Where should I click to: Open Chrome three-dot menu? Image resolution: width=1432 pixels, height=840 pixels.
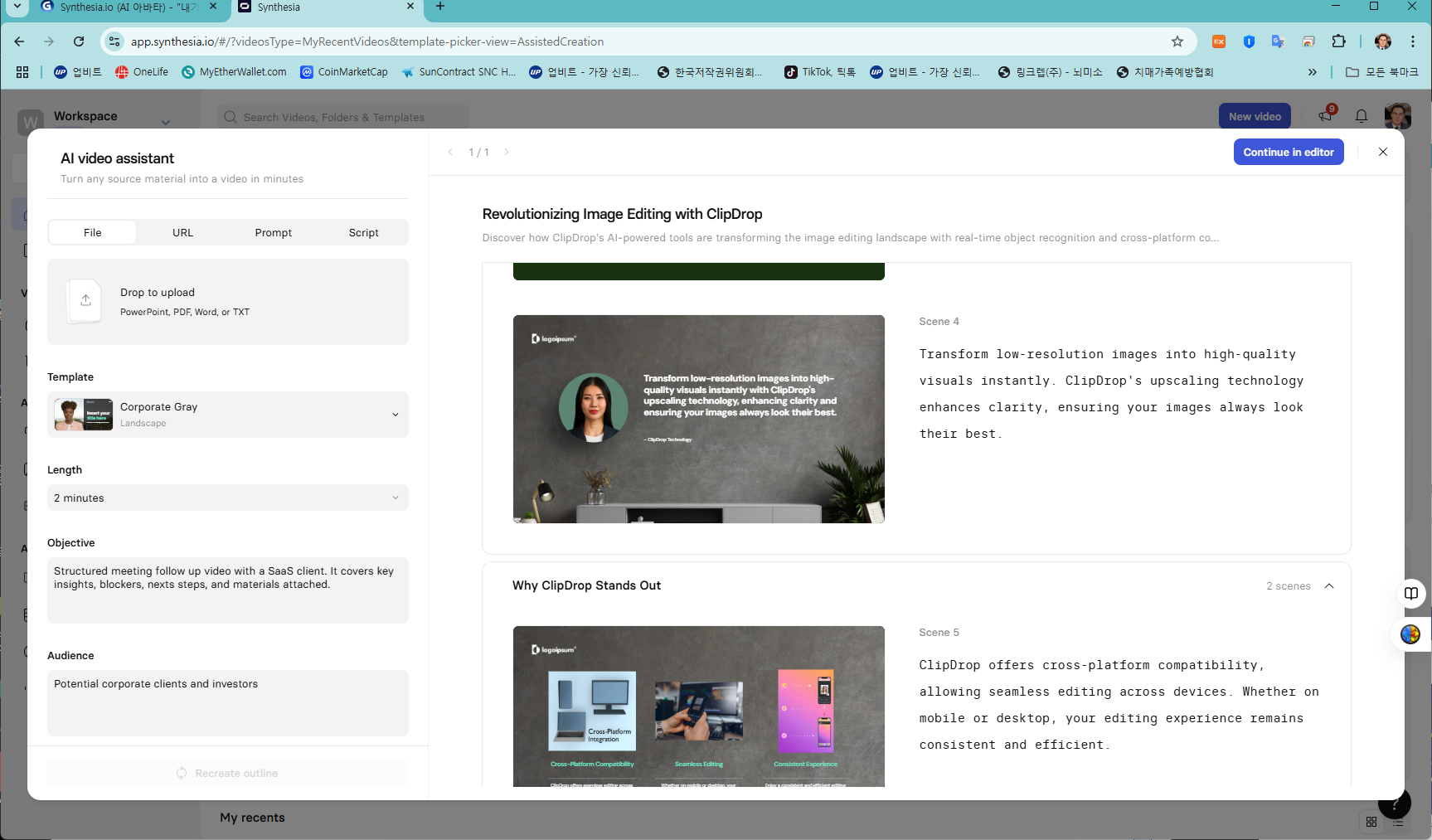coord(1413,41)
